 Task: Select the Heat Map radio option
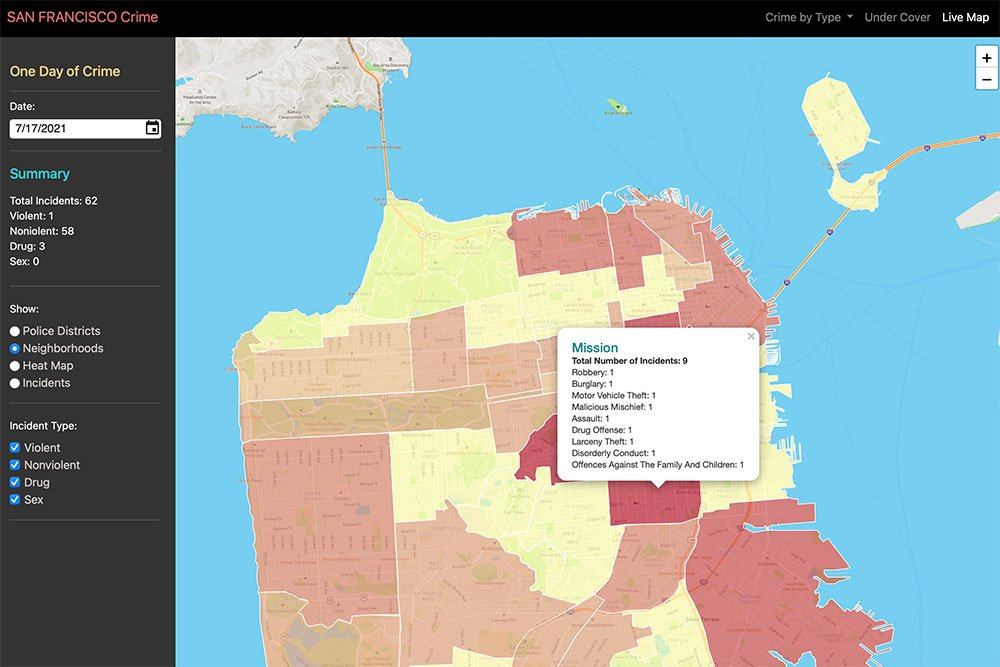(15, 366)
